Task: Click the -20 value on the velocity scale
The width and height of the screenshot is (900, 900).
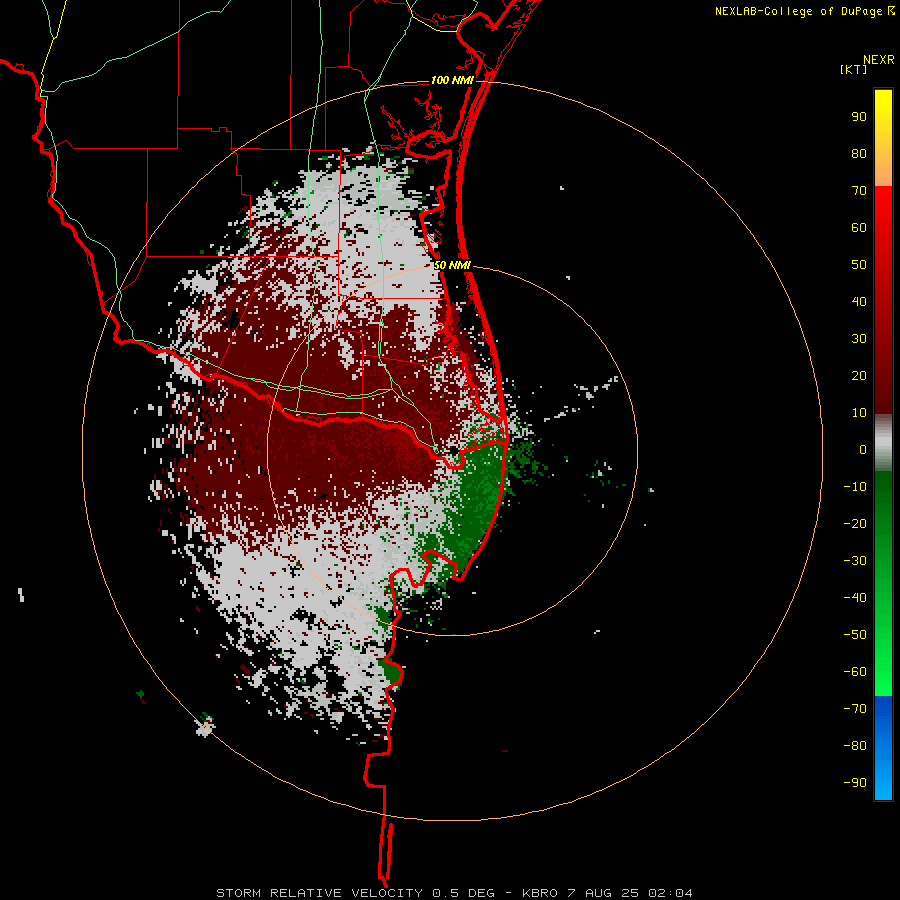Action: click(x=855, y=524)
